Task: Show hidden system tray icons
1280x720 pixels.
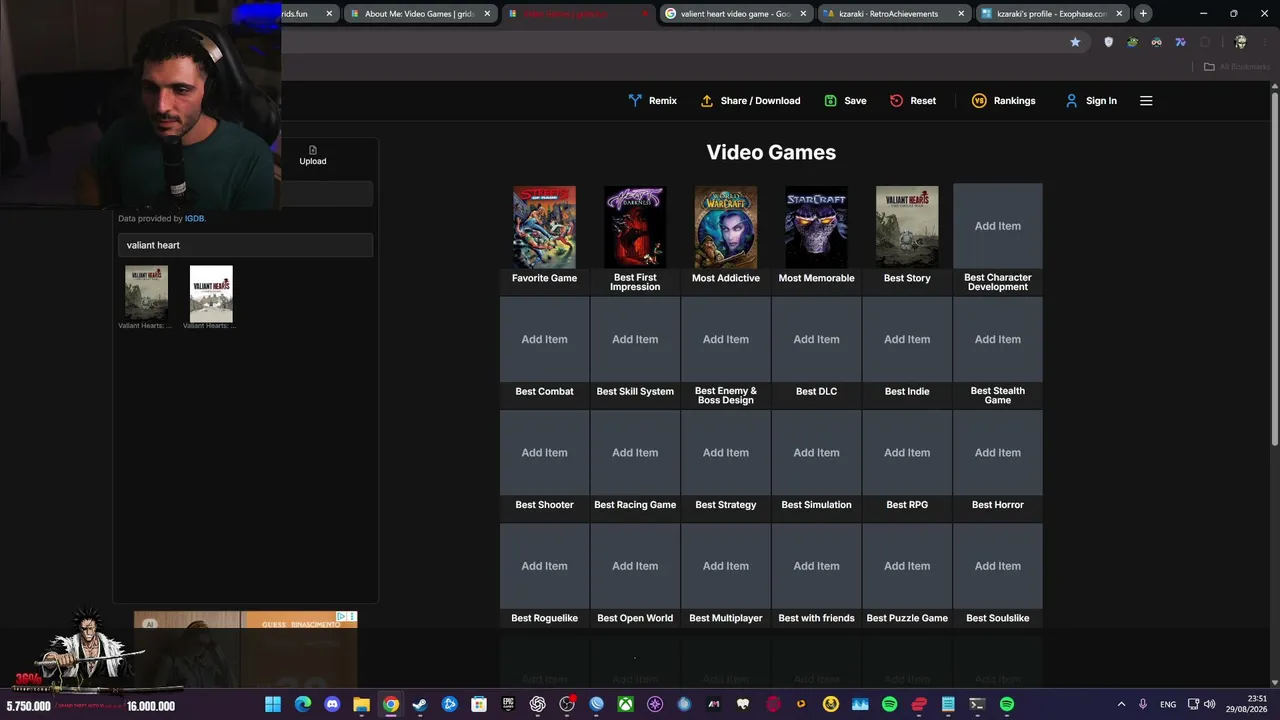Action: click(1121, 704)
